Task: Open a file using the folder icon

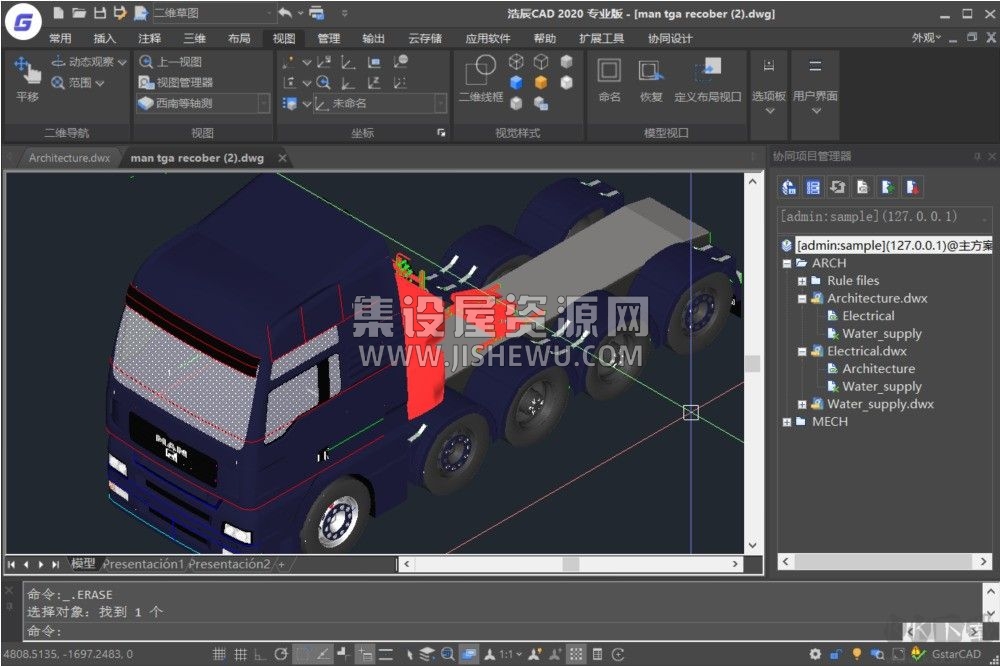Action: [78, 13]
